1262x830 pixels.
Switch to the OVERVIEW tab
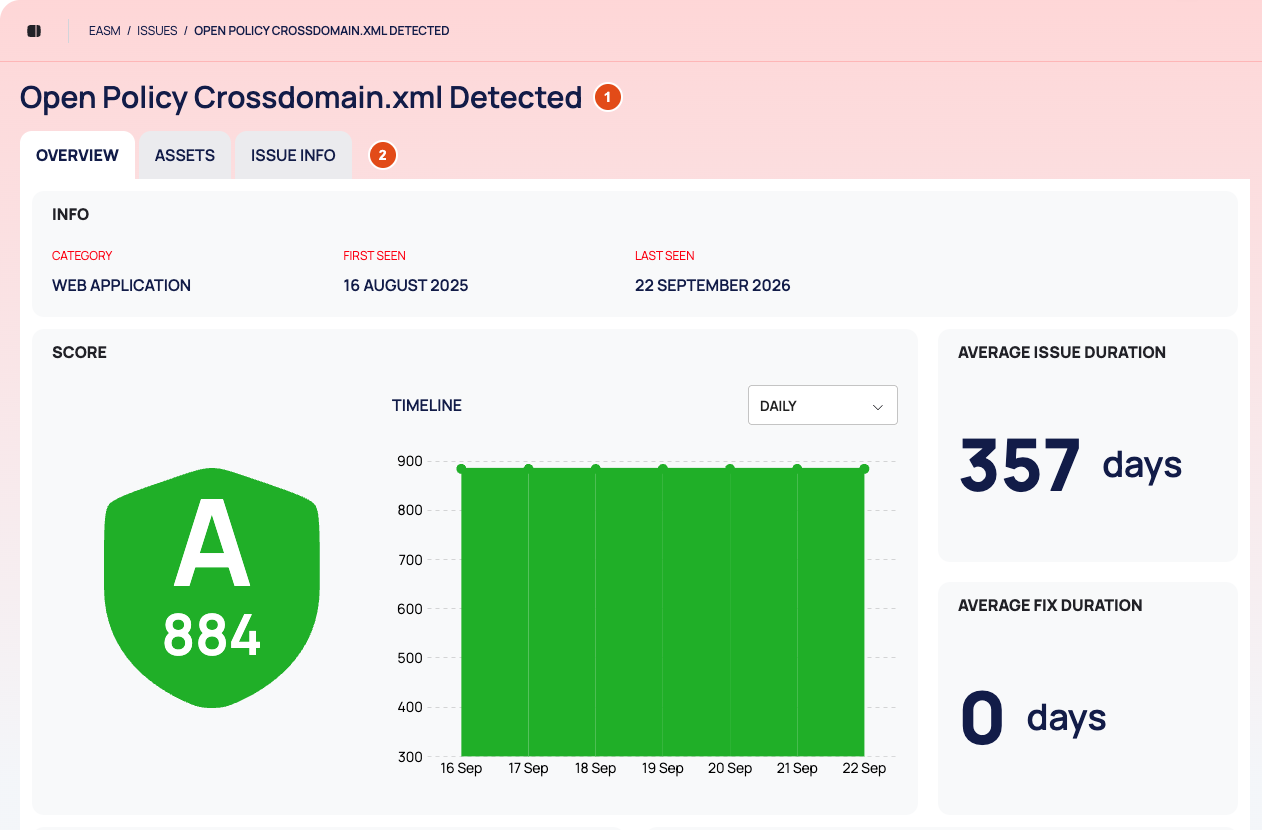click(77, 155)
